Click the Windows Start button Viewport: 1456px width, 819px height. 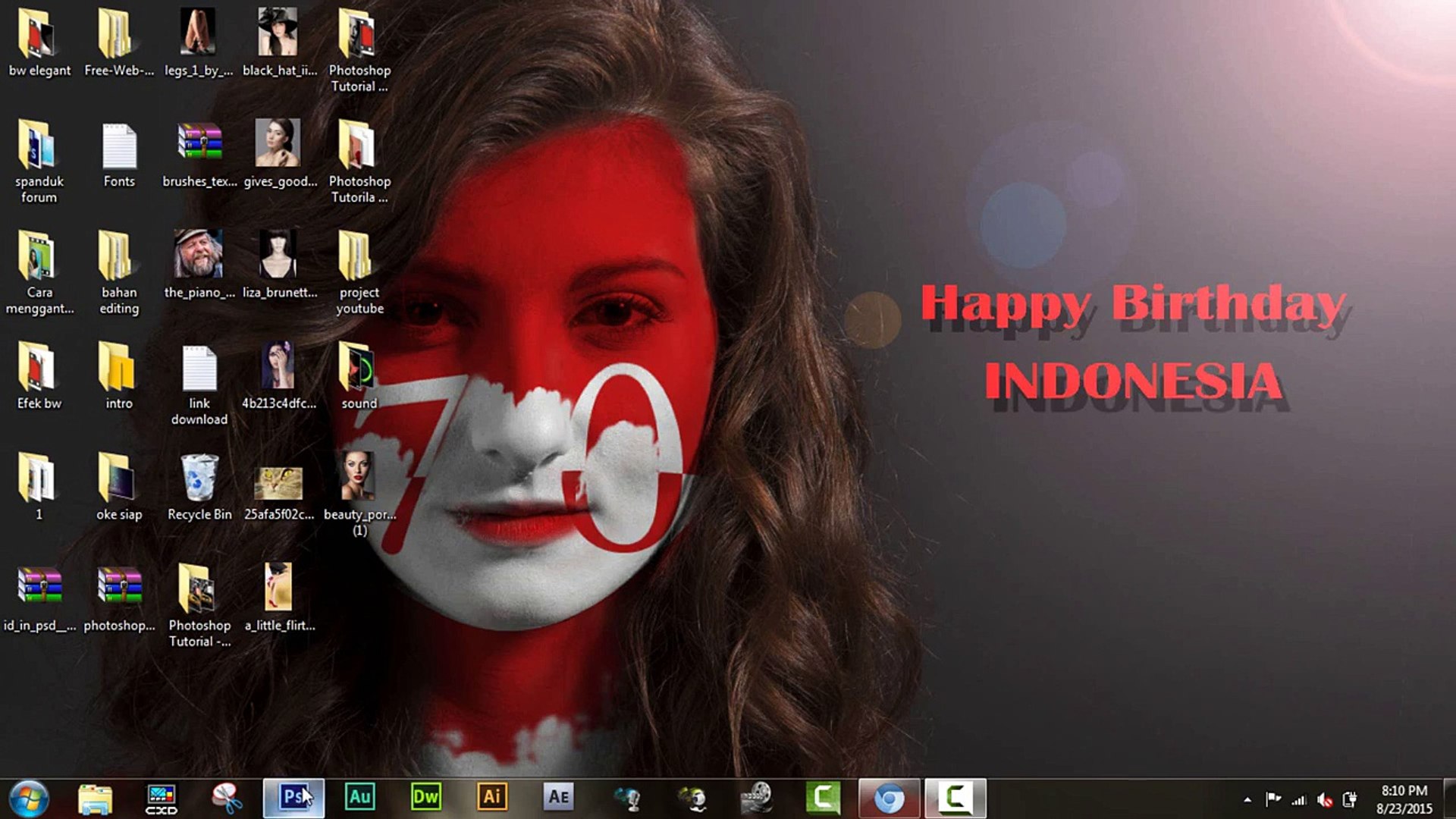click(29, 798)
